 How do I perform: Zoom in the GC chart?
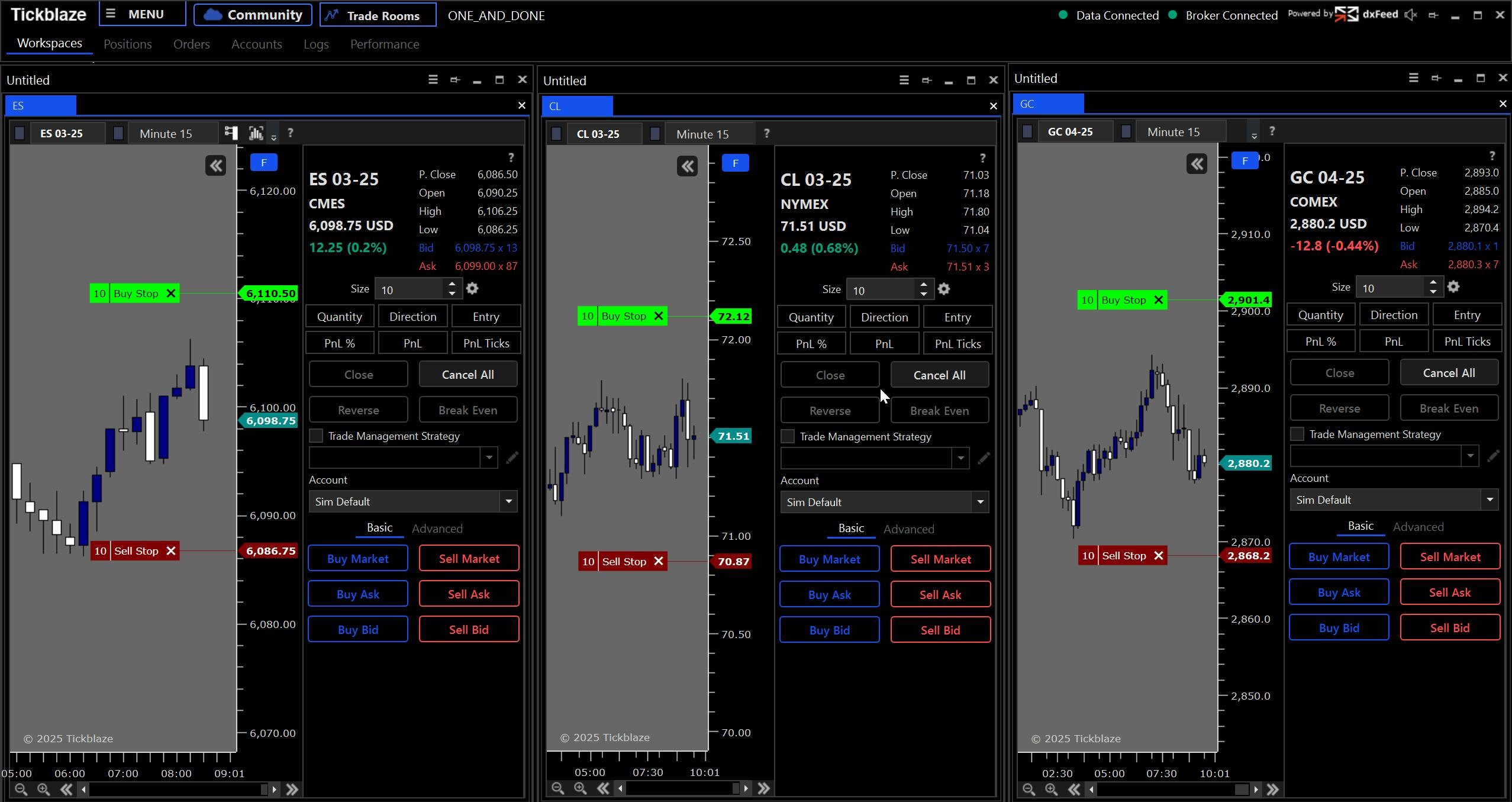click(1051, 789)
